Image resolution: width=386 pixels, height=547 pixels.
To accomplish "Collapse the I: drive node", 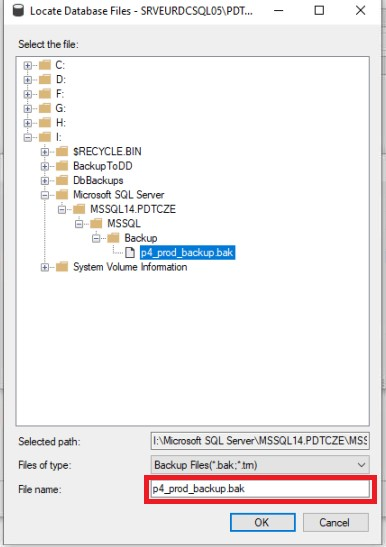I will coord(28,137).
